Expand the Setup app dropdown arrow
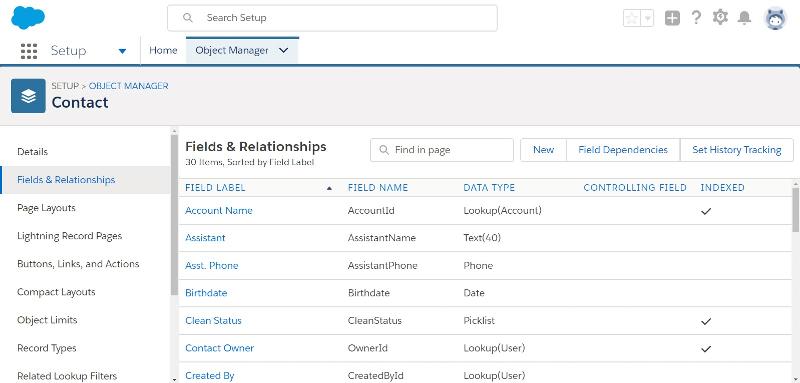 point(122,51)
